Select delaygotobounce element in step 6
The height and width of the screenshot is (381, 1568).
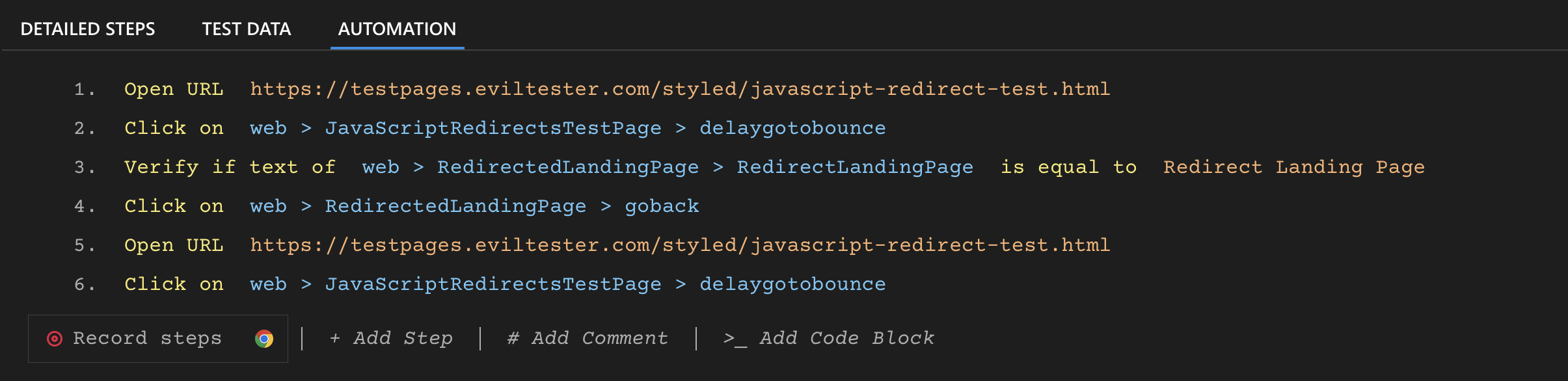click(792, 284)
